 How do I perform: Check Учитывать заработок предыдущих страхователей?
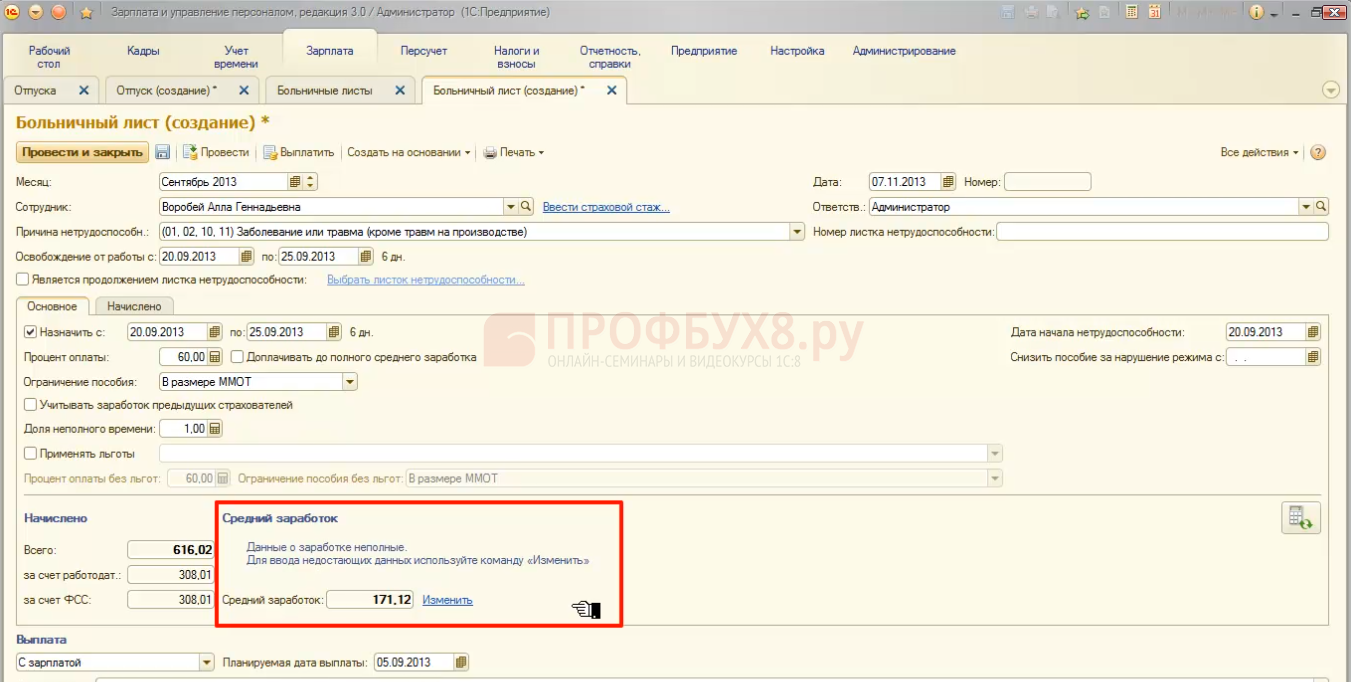click(30, 405)
